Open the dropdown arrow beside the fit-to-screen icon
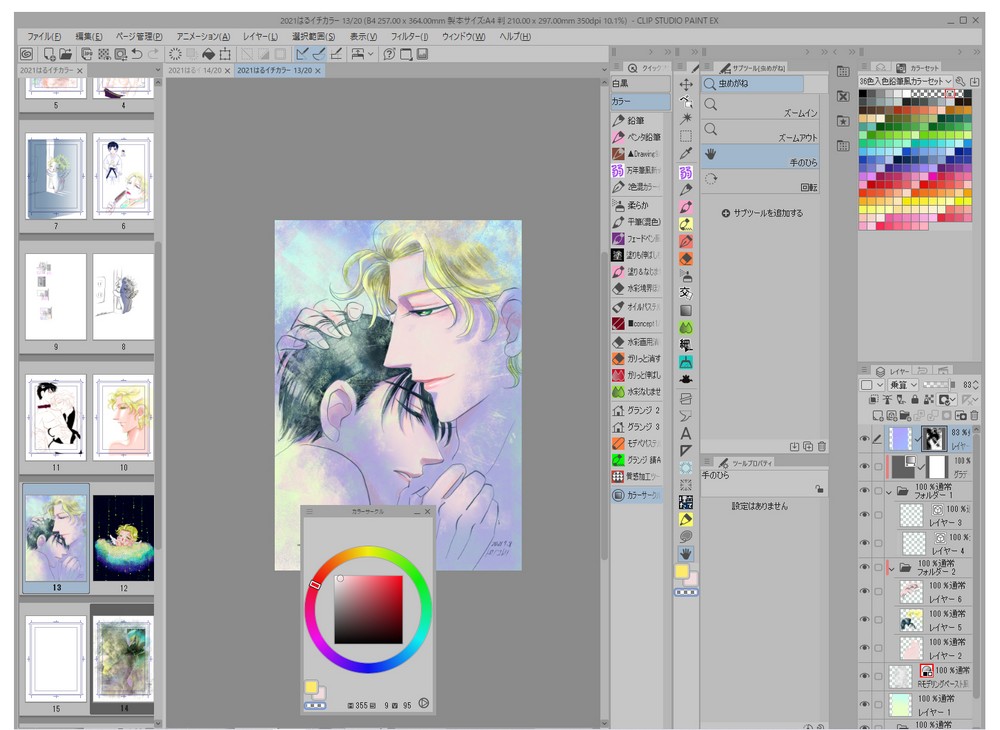 (371, 54)
